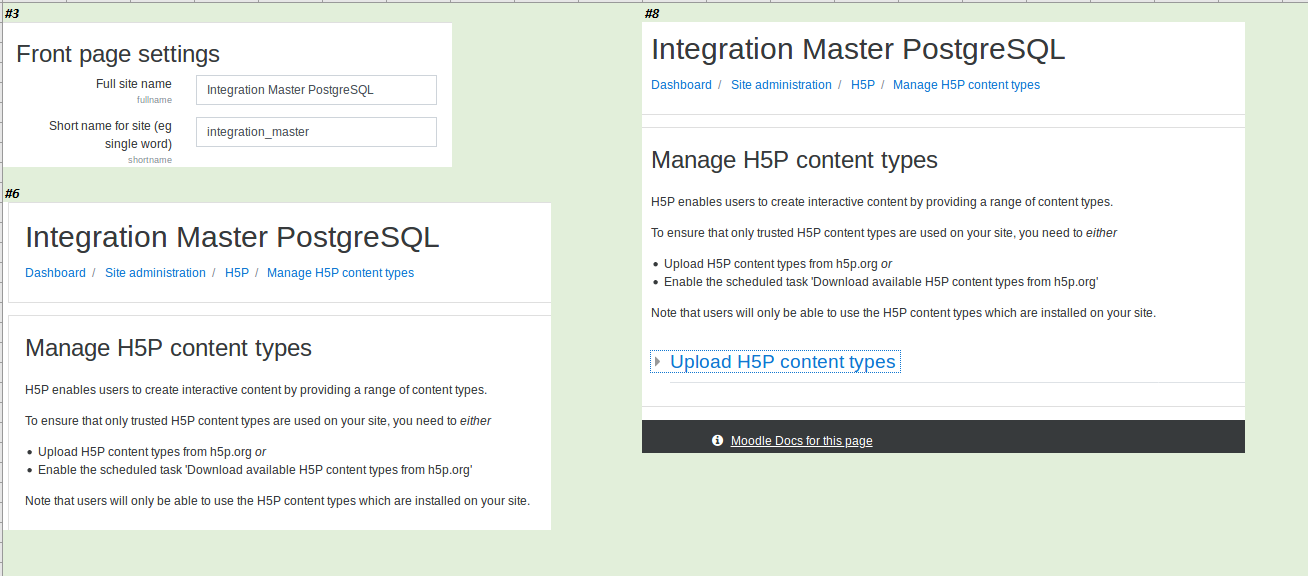
Task: Click the Short name for site field
Action: tap(316, 132)
